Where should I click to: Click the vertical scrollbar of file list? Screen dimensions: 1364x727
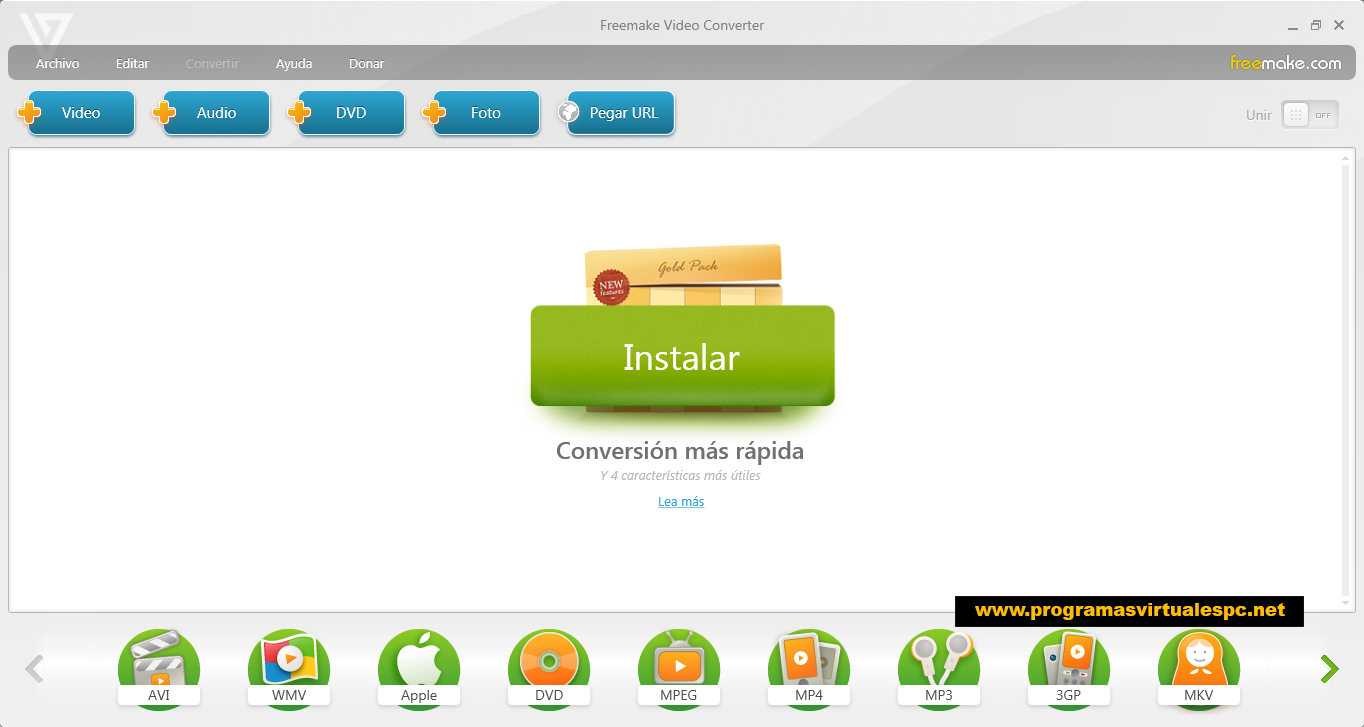(x=1345, y=380)
